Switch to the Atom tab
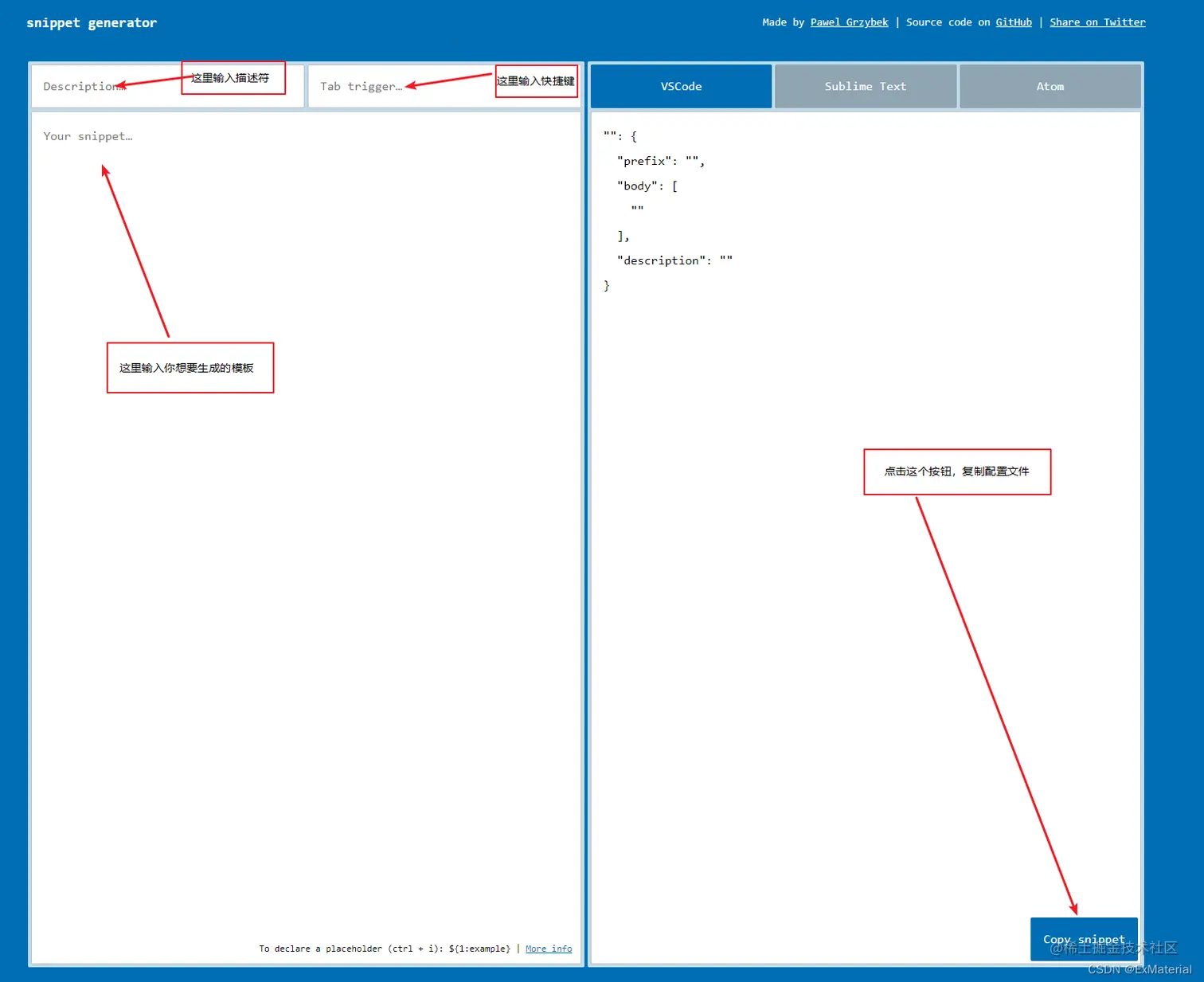Image resolution: width=1204 pixels, height=982 pixels. 1050,86
